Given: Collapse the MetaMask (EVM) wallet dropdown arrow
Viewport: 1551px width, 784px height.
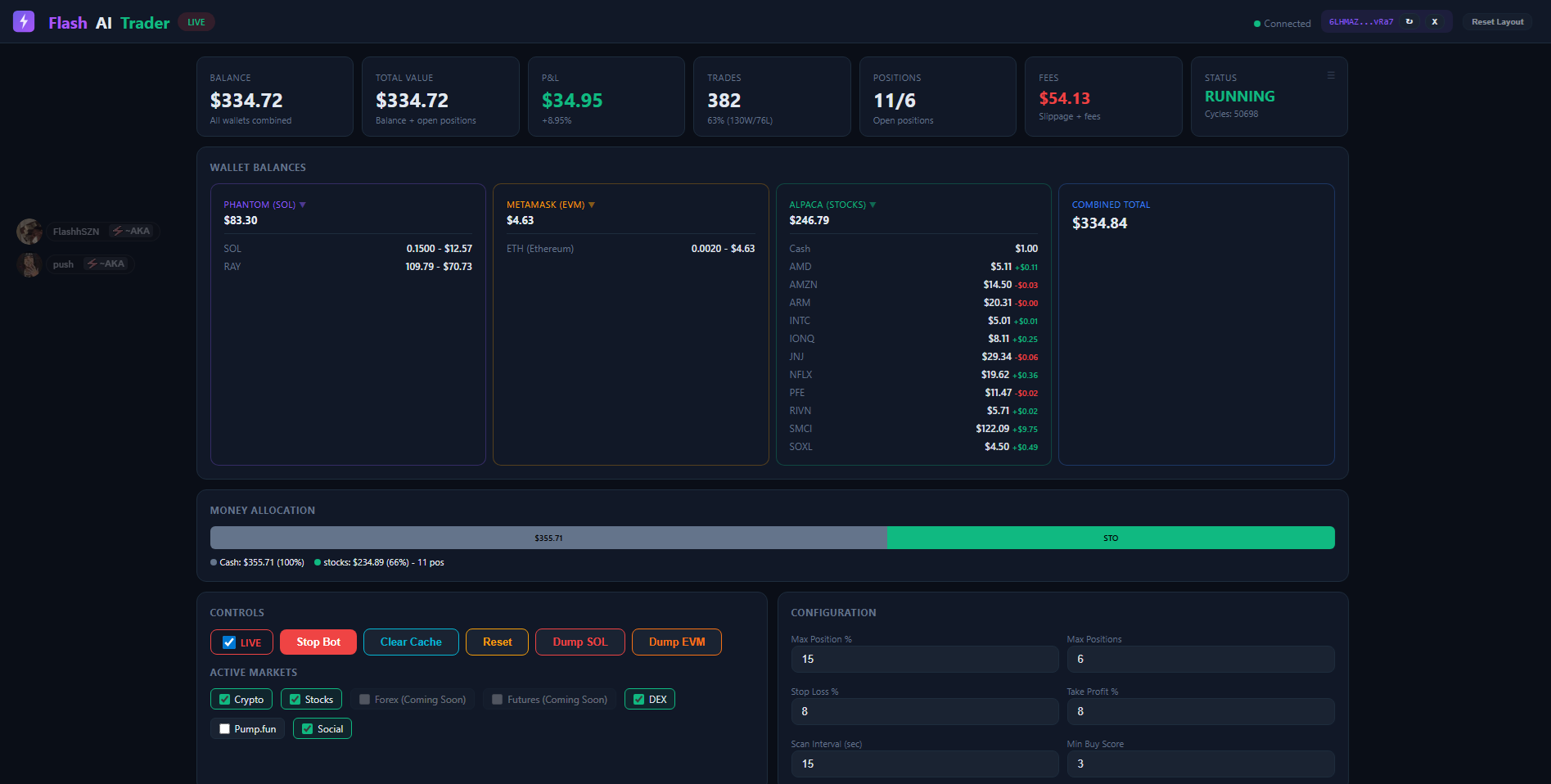Looking at the screenshot, I should (x=592, y=205).
